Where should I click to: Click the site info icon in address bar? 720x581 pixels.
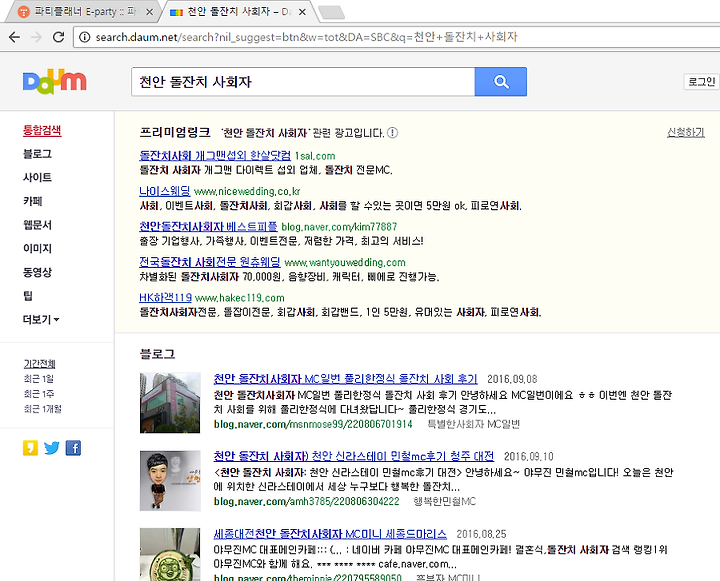coord(84,37)
